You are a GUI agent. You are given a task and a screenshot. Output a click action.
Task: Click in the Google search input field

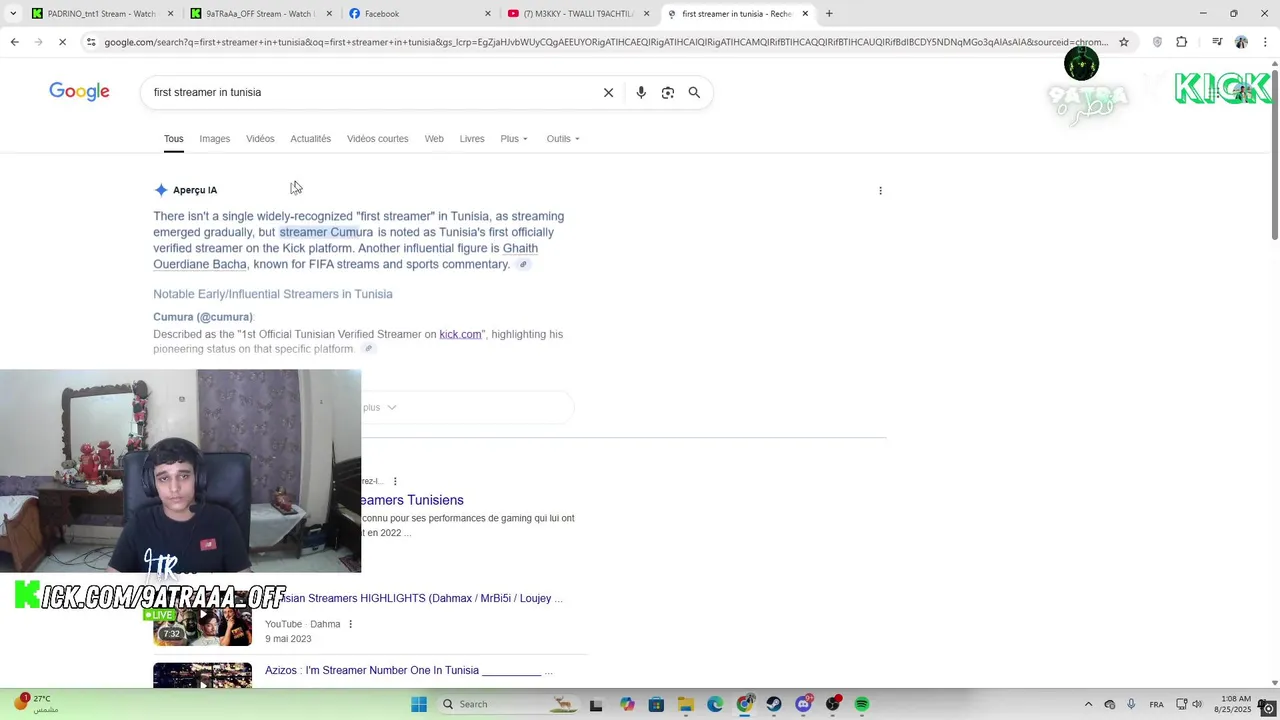tap(370, 92)
